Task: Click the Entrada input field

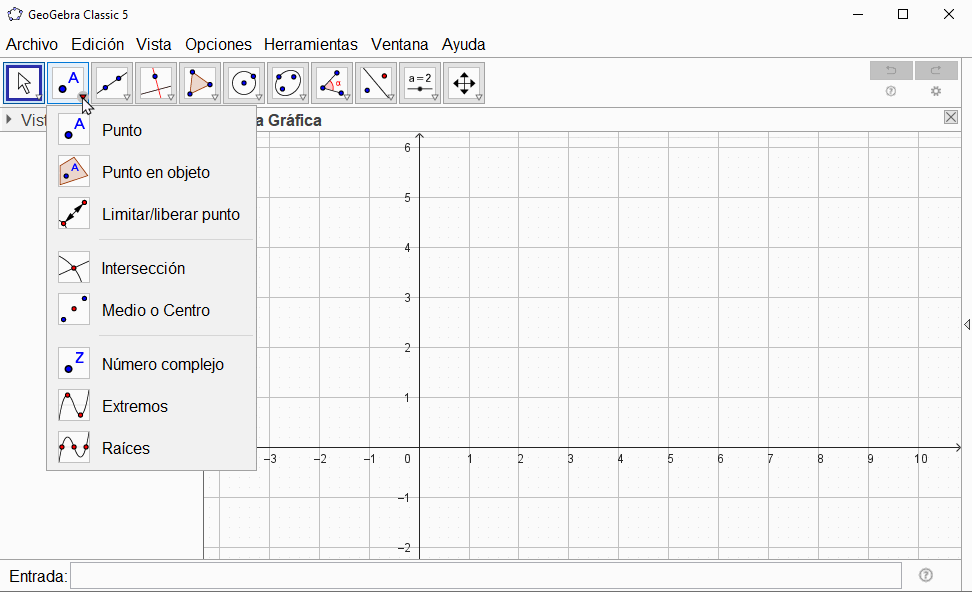Action: click(x=485, y=575)
